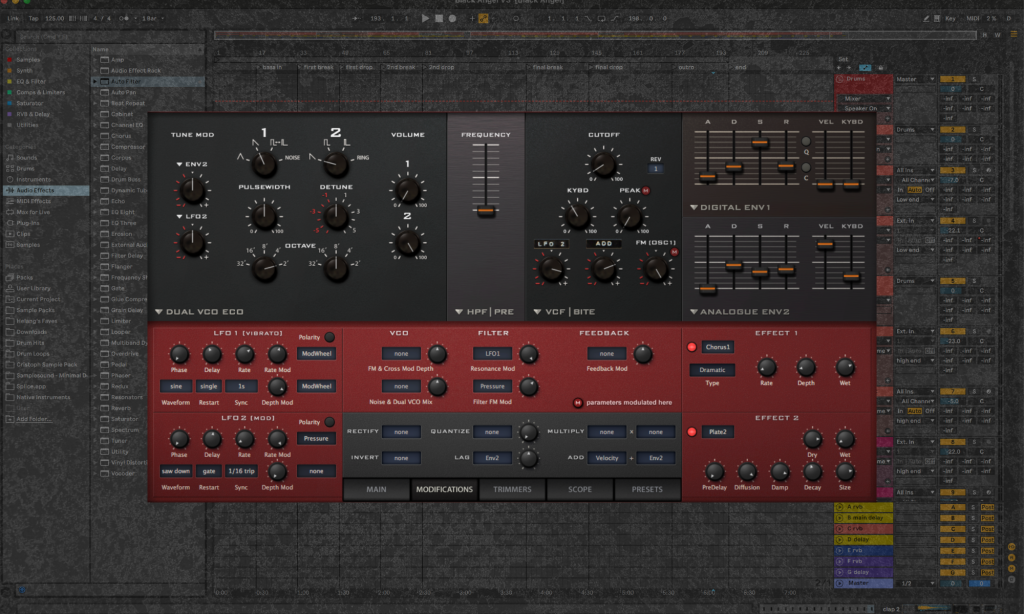Open the LFO 1 sine waveform dropdown
The height and width of the screenshot is (614, 1024).
175,386
